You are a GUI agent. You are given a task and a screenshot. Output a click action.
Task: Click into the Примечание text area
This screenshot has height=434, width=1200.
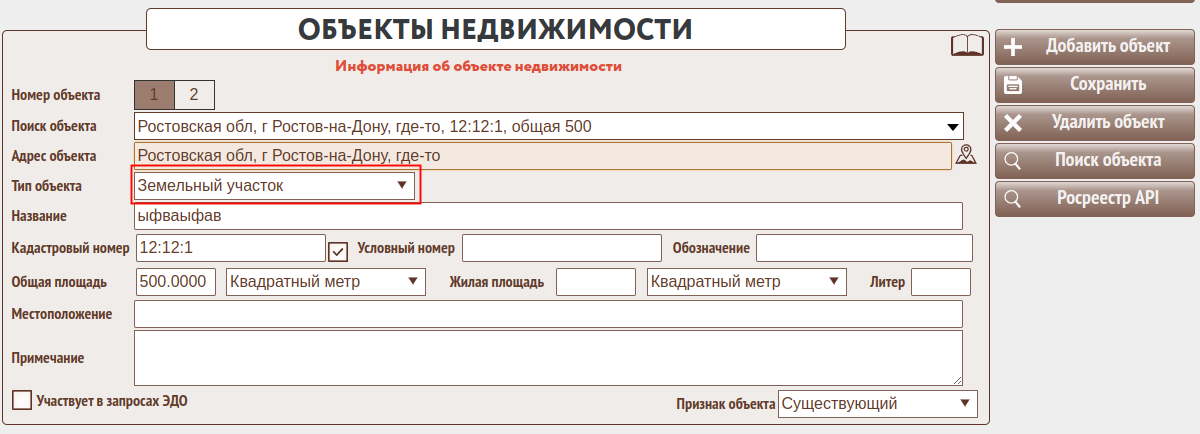pos(547,358)
